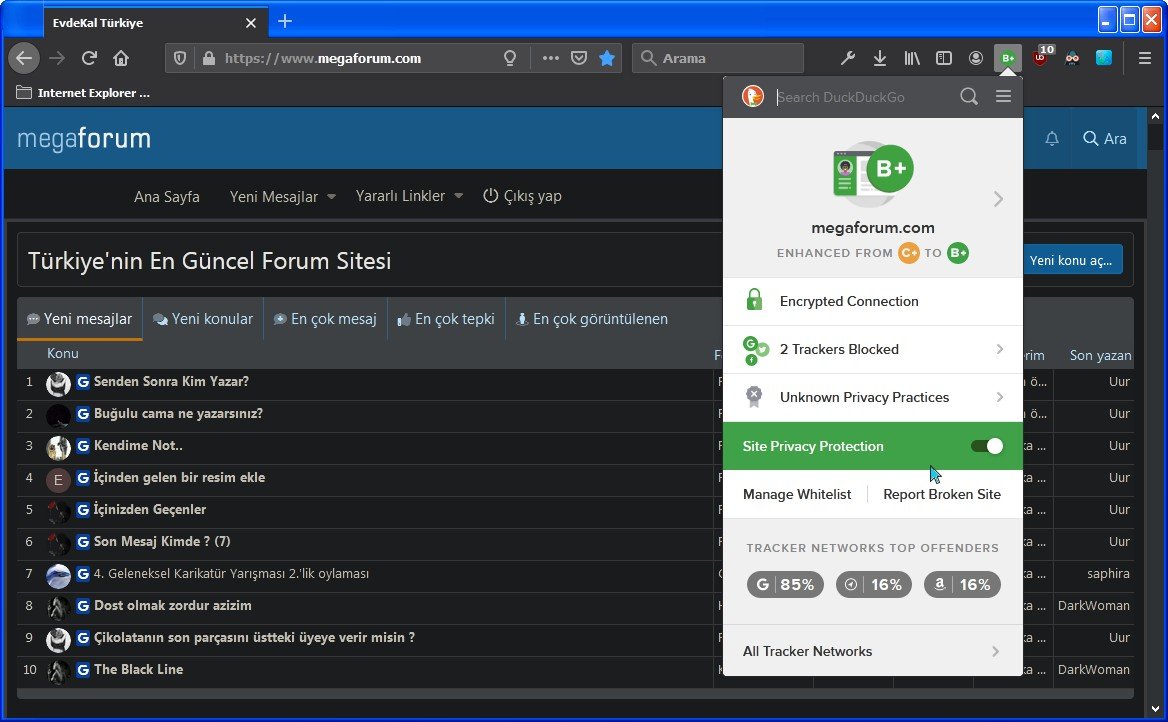Open the Ara forum search button
The width and height of the screenshot is (1168, 722).
tap(1104, 139)
